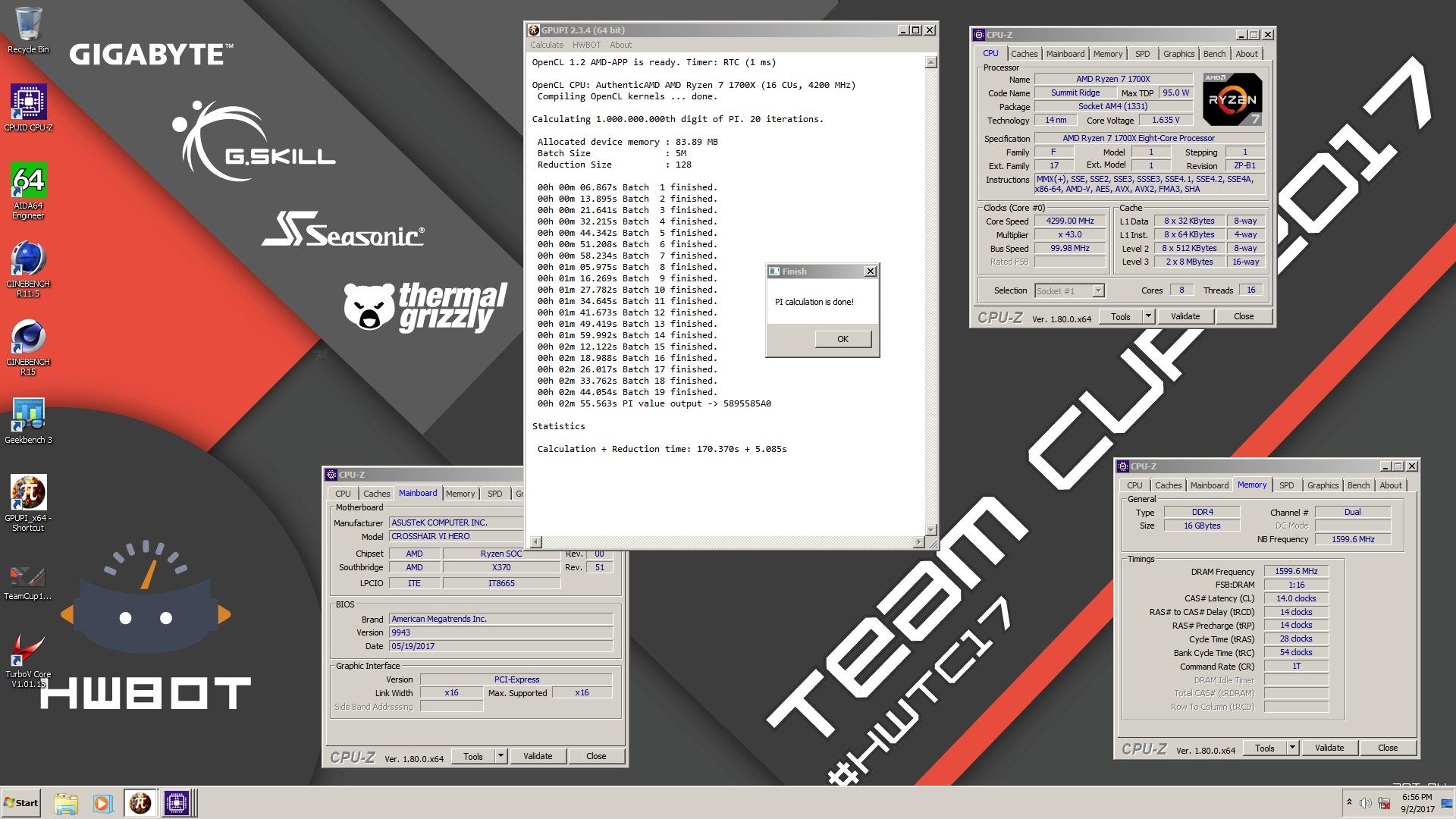Image resolution: width=1456 pixels, height=819 pixels.
Task: Select Memory tab in top CPU-Z window
Action: (x=1107, y=54)
